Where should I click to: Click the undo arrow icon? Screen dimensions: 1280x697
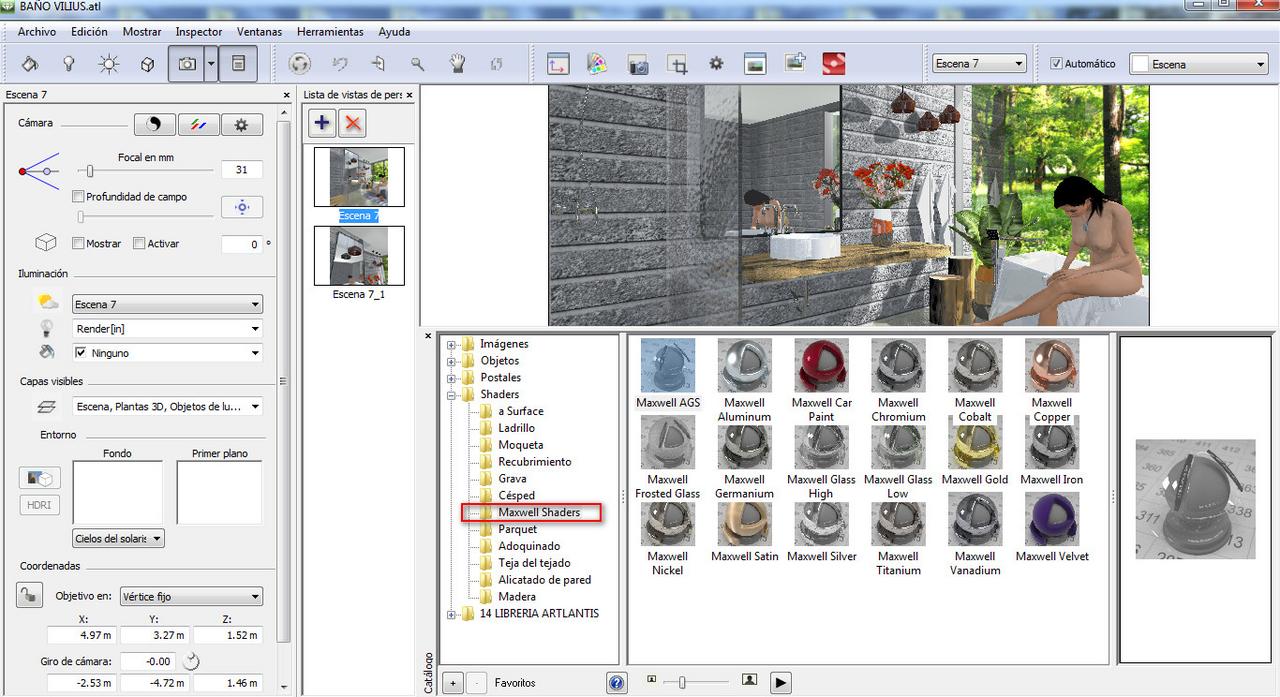tap(340, 64)
